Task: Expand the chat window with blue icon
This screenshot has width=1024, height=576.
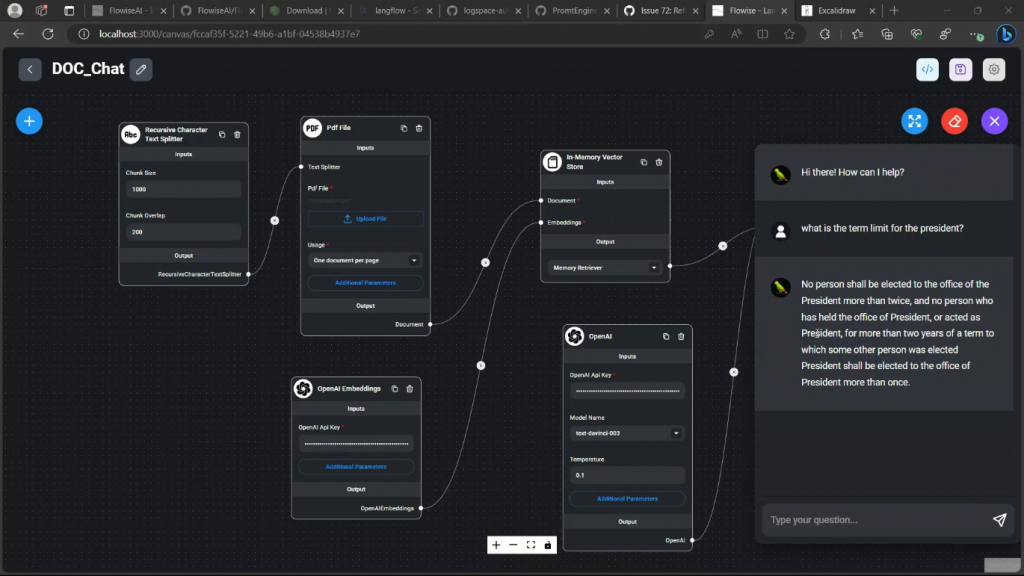Action: pos(914,121)
